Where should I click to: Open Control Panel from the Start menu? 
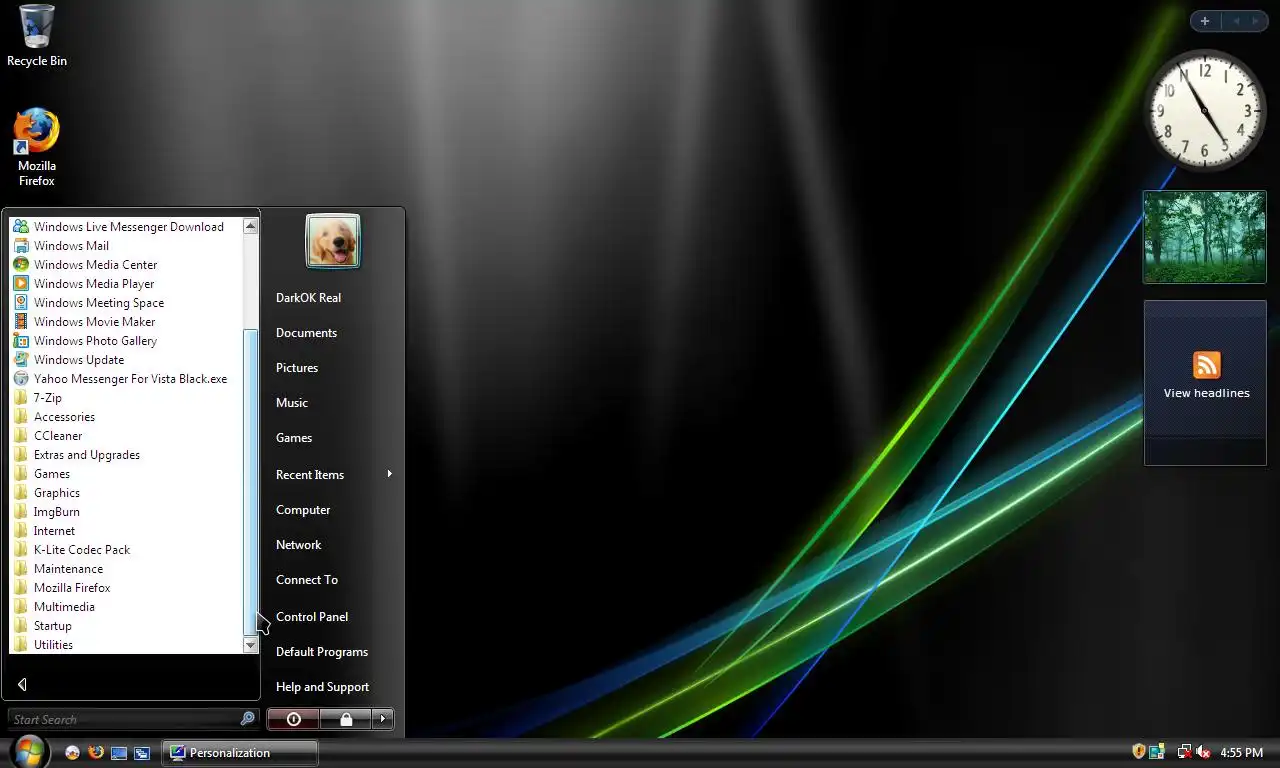(x=312, y=617)
